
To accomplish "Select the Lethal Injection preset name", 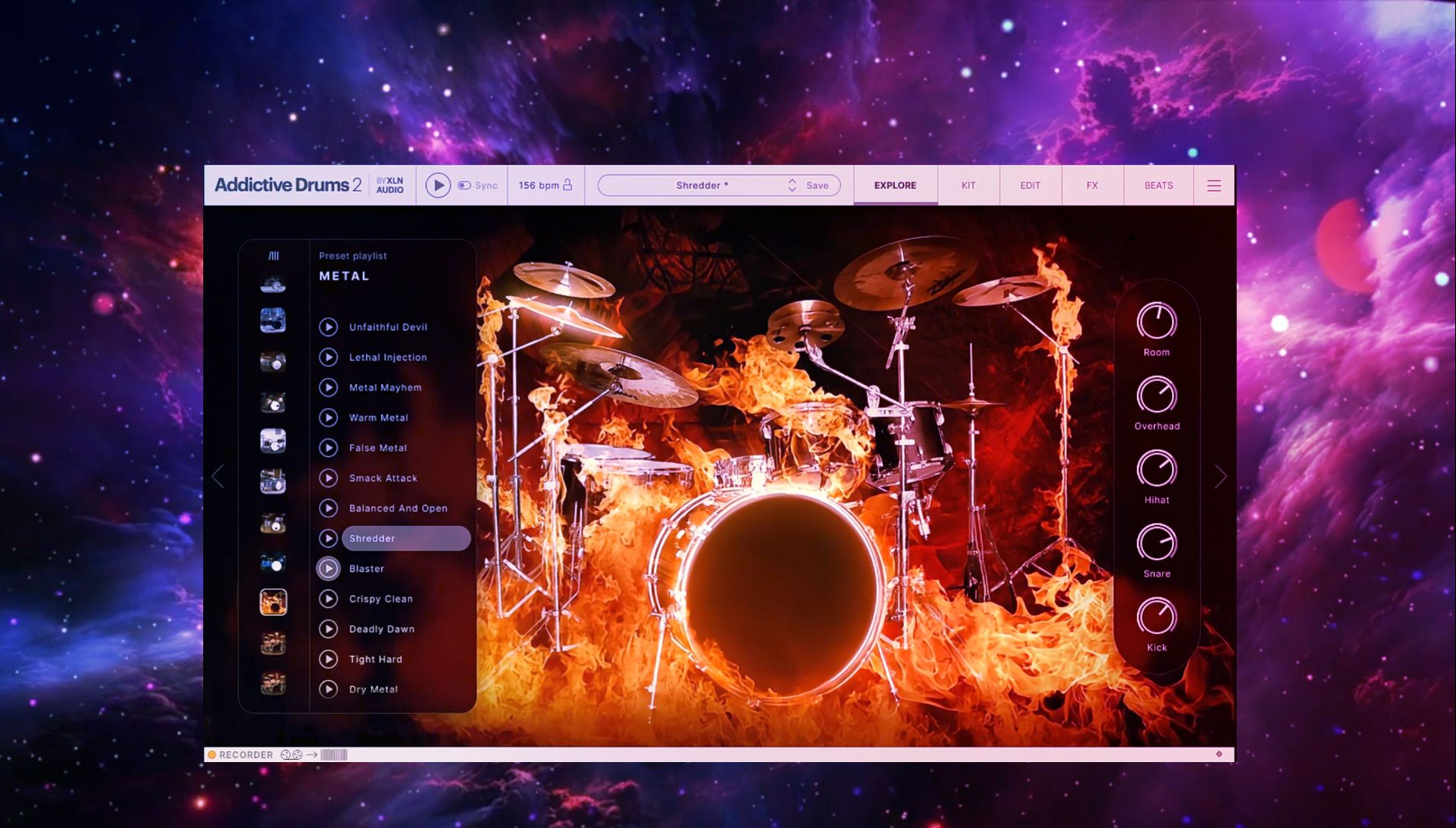I will point(388,357).
